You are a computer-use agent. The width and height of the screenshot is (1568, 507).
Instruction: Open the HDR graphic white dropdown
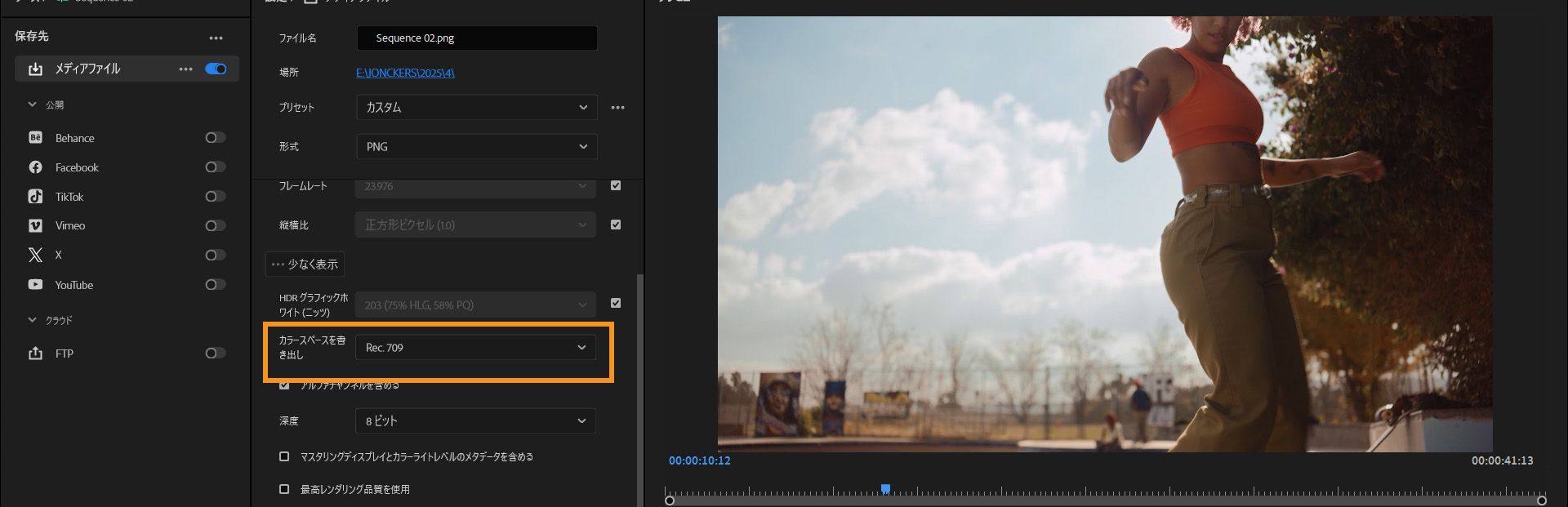point(476,305)
